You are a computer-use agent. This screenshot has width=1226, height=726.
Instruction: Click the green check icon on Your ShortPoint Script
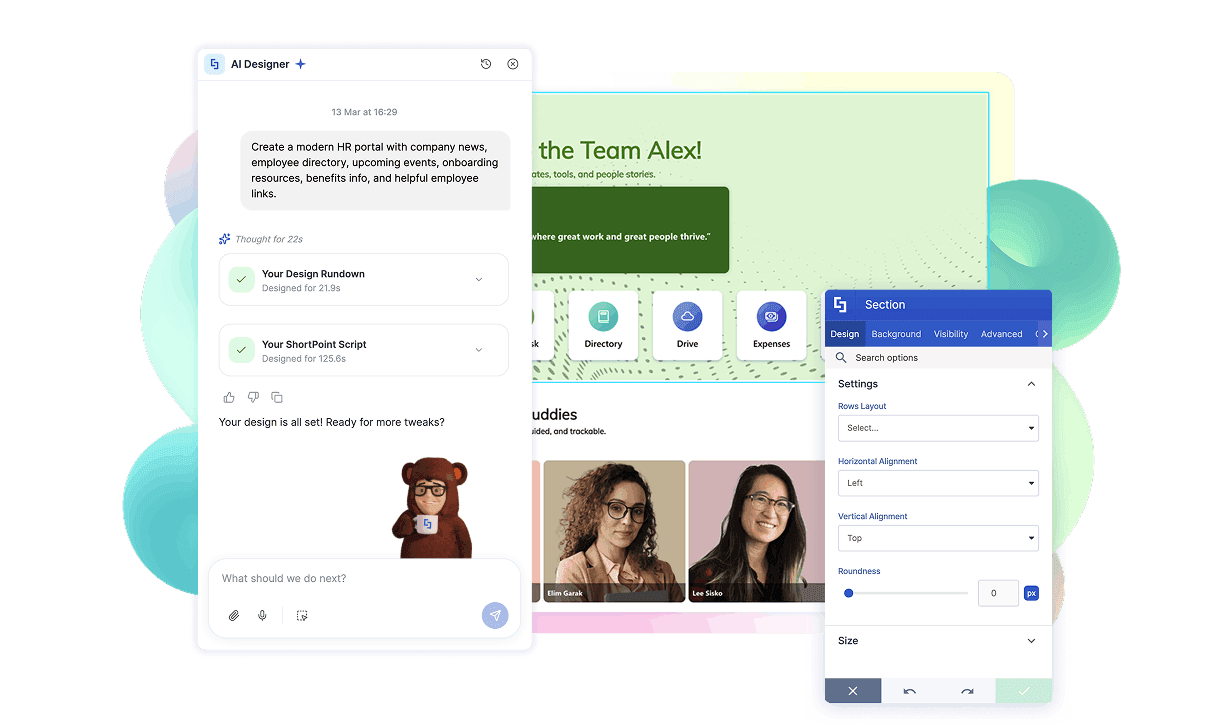(241, 350)
